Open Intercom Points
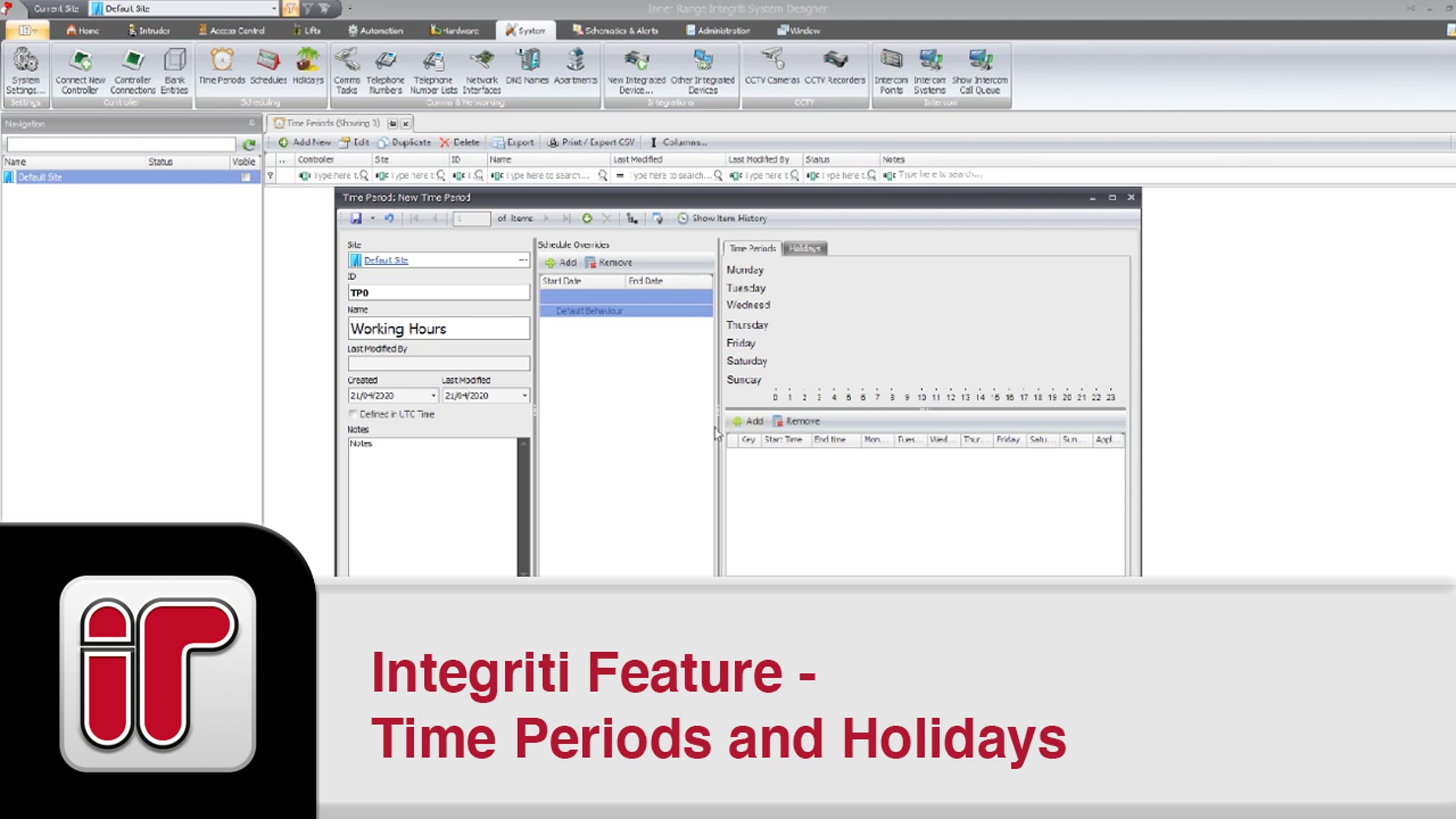Viewport: 1456px width, 819px height. point(891,71)
